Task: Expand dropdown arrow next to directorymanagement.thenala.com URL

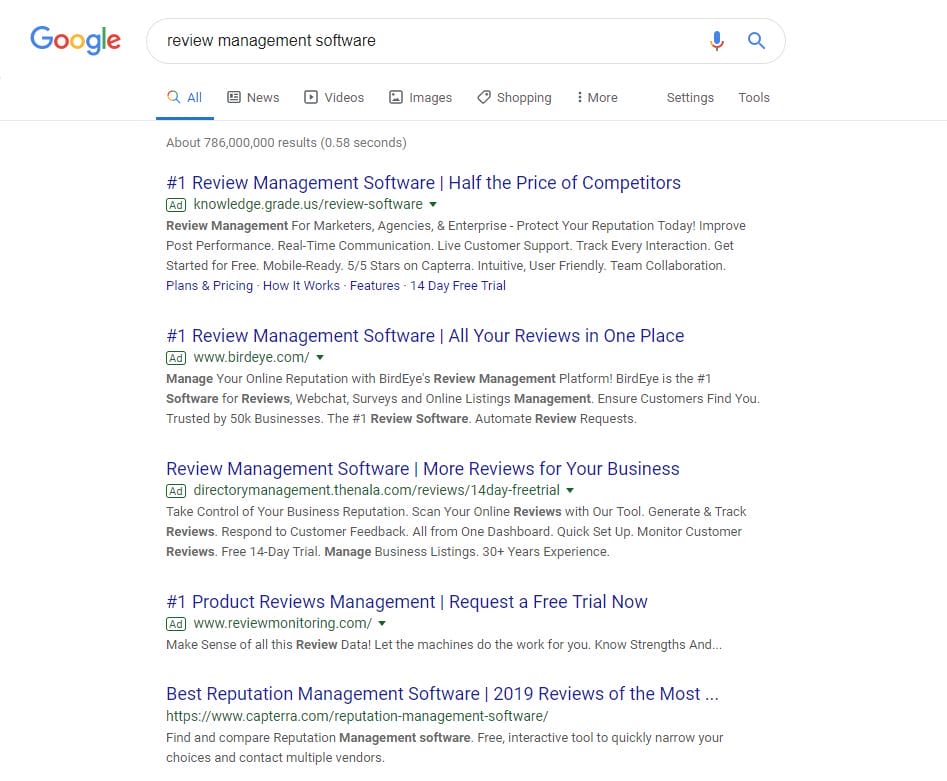Action: [570, 490]
